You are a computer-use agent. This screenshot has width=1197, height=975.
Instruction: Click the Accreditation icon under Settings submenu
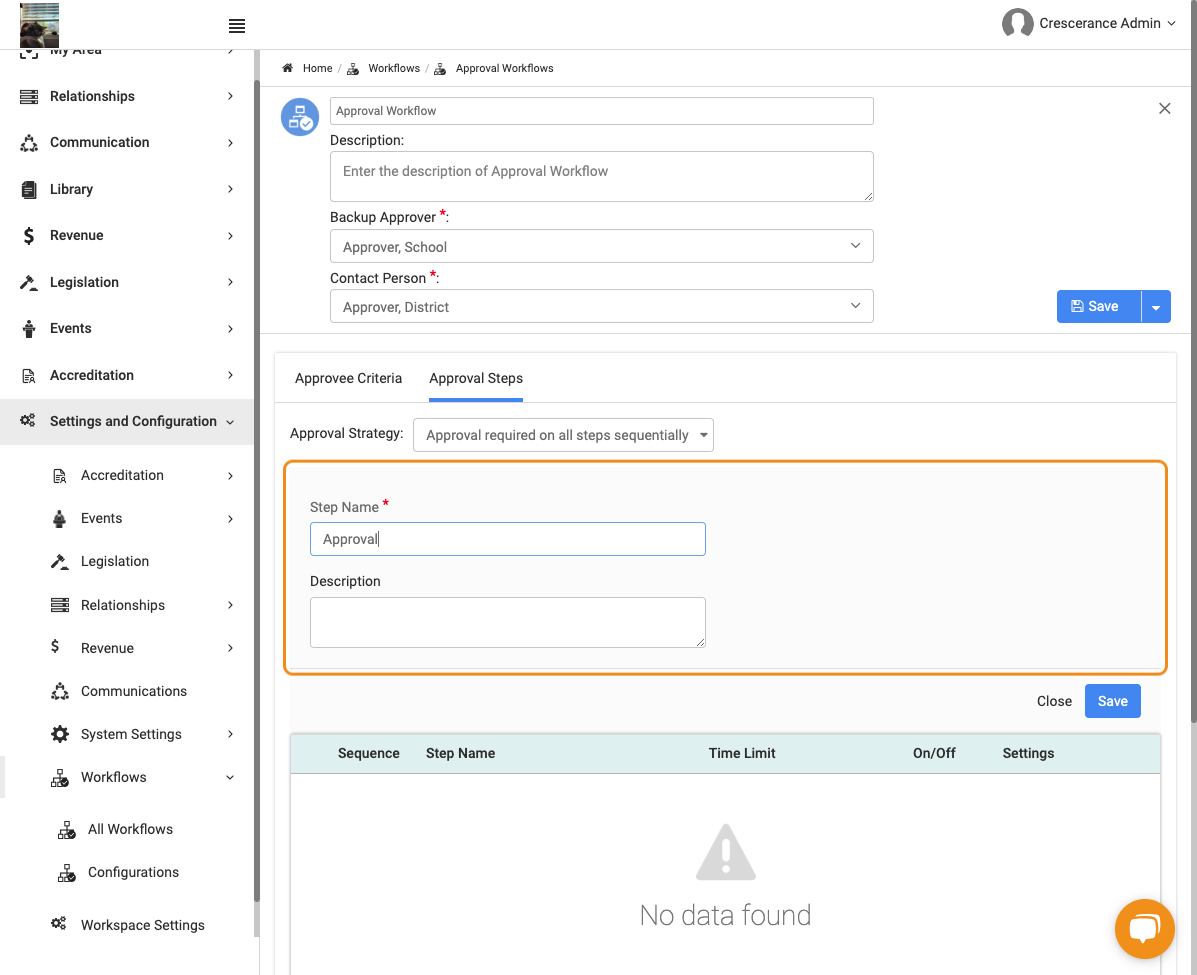(x=60, y=476)
